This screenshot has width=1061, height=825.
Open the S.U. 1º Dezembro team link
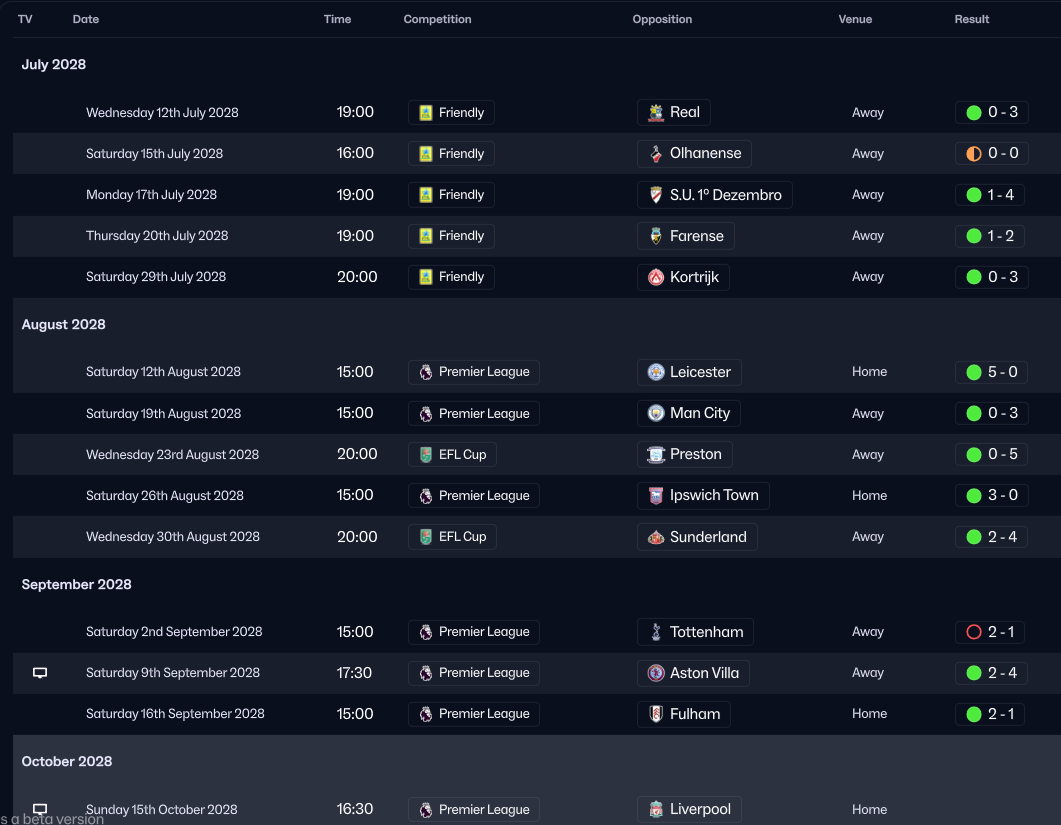coord(725,195)
